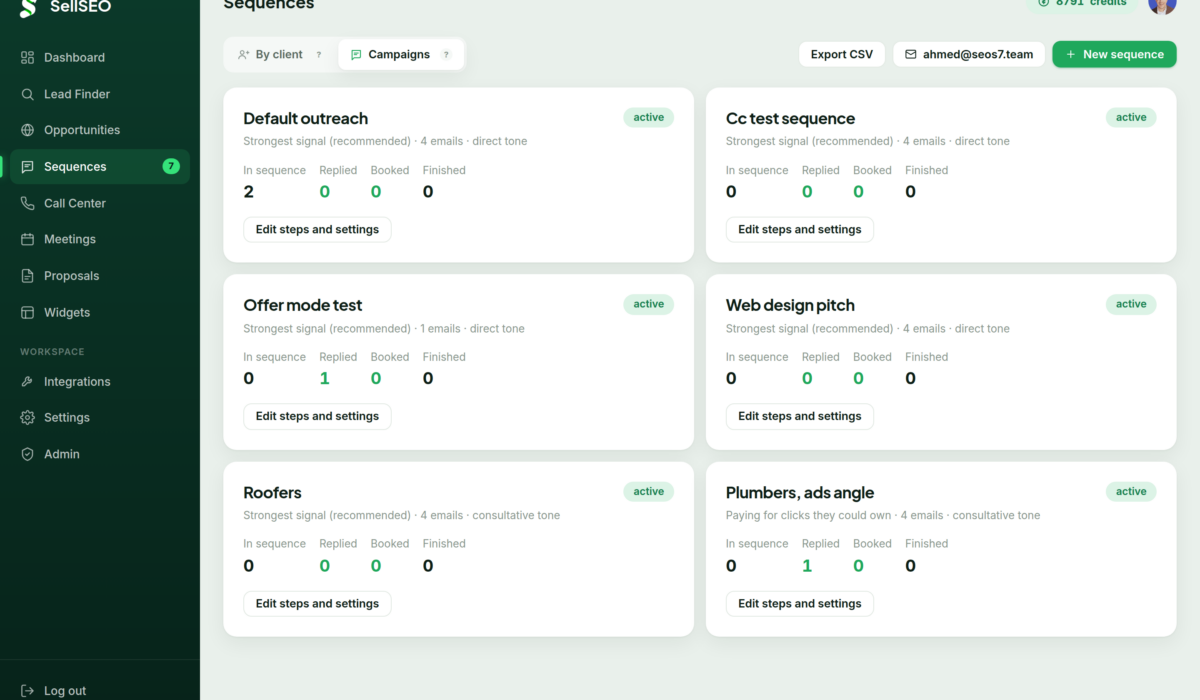The width and height of the screenshot is (1200, 700).
Task: Click the Cc test sequence title
Action: pyautogui.click(x=790, y=119)
